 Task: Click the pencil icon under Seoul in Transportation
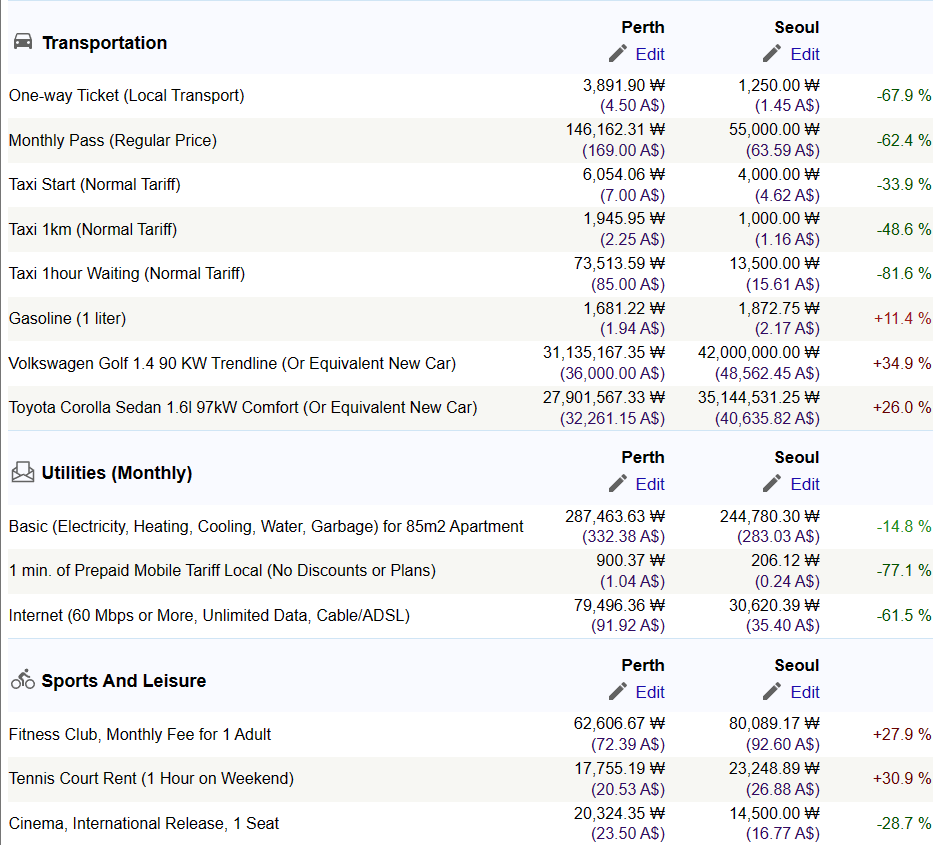coord(772,53)
